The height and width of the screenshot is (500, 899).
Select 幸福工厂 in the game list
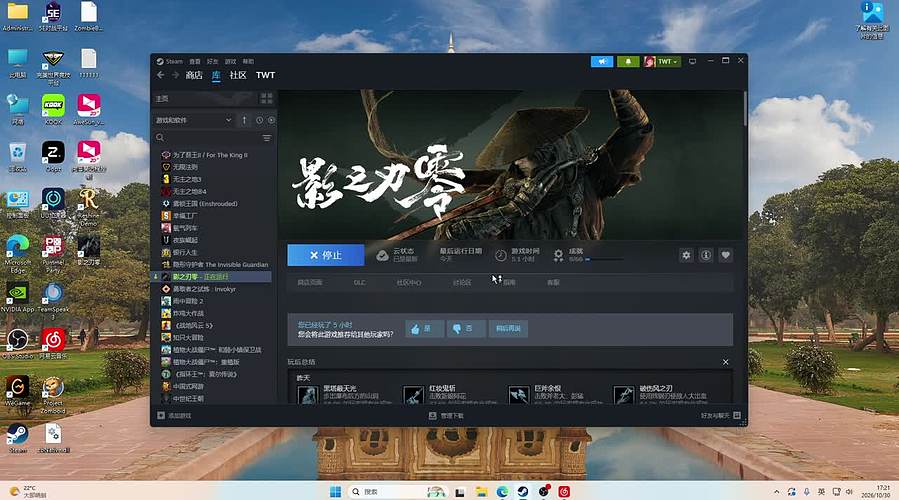click(185, 216)
